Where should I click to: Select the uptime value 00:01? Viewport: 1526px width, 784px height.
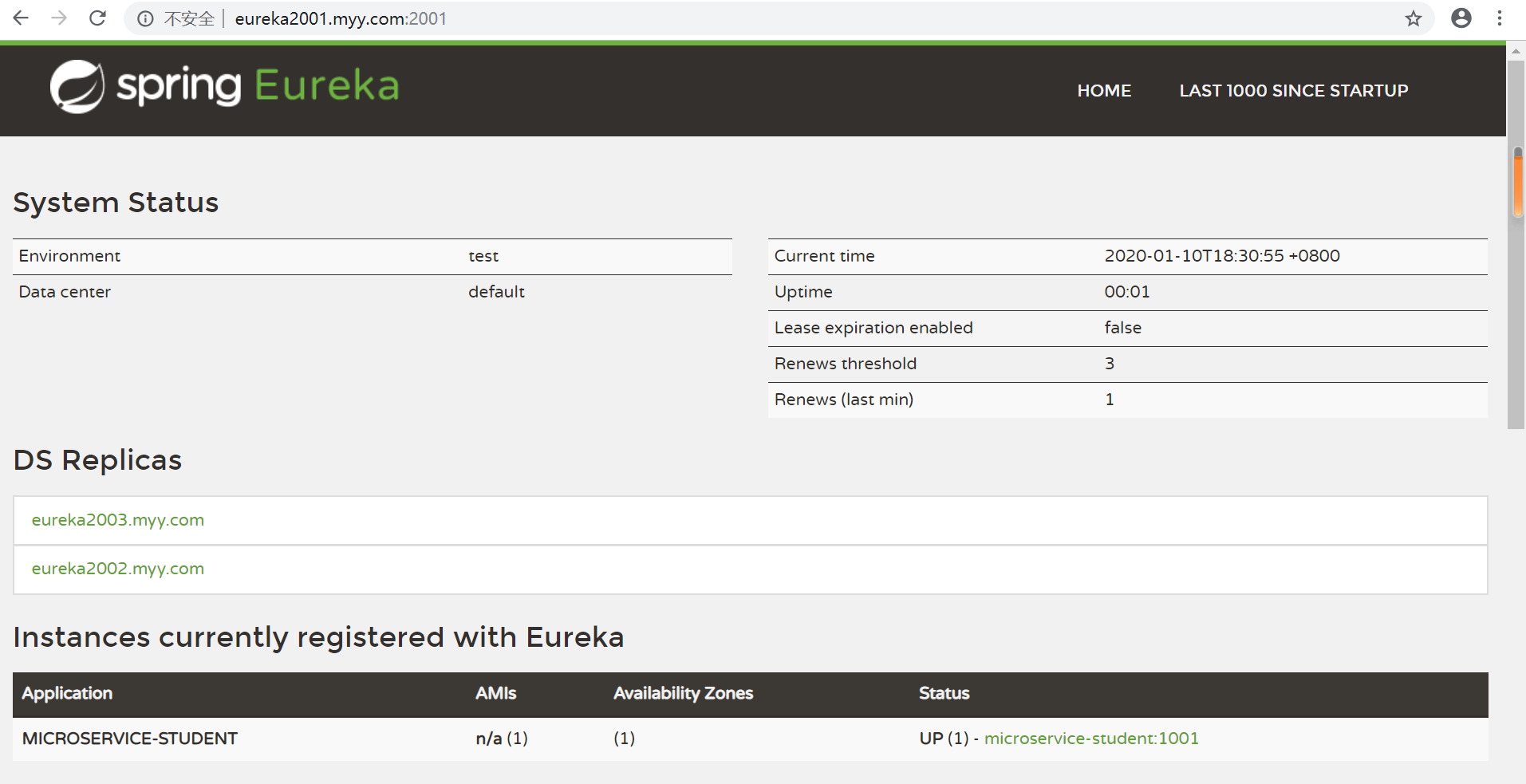tap(1127, 292)
